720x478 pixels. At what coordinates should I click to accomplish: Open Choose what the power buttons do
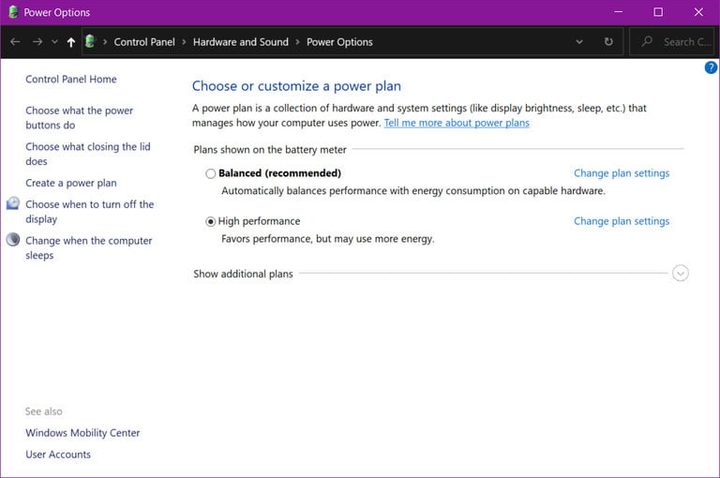(79, 118)
